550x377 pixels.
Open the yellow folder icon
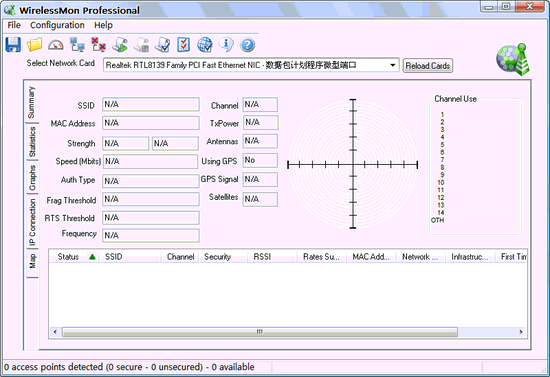point(34,45)
